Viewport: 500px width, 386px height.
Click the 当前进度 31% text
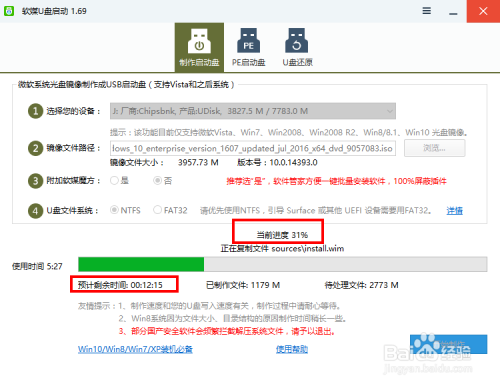coord(282,235)
